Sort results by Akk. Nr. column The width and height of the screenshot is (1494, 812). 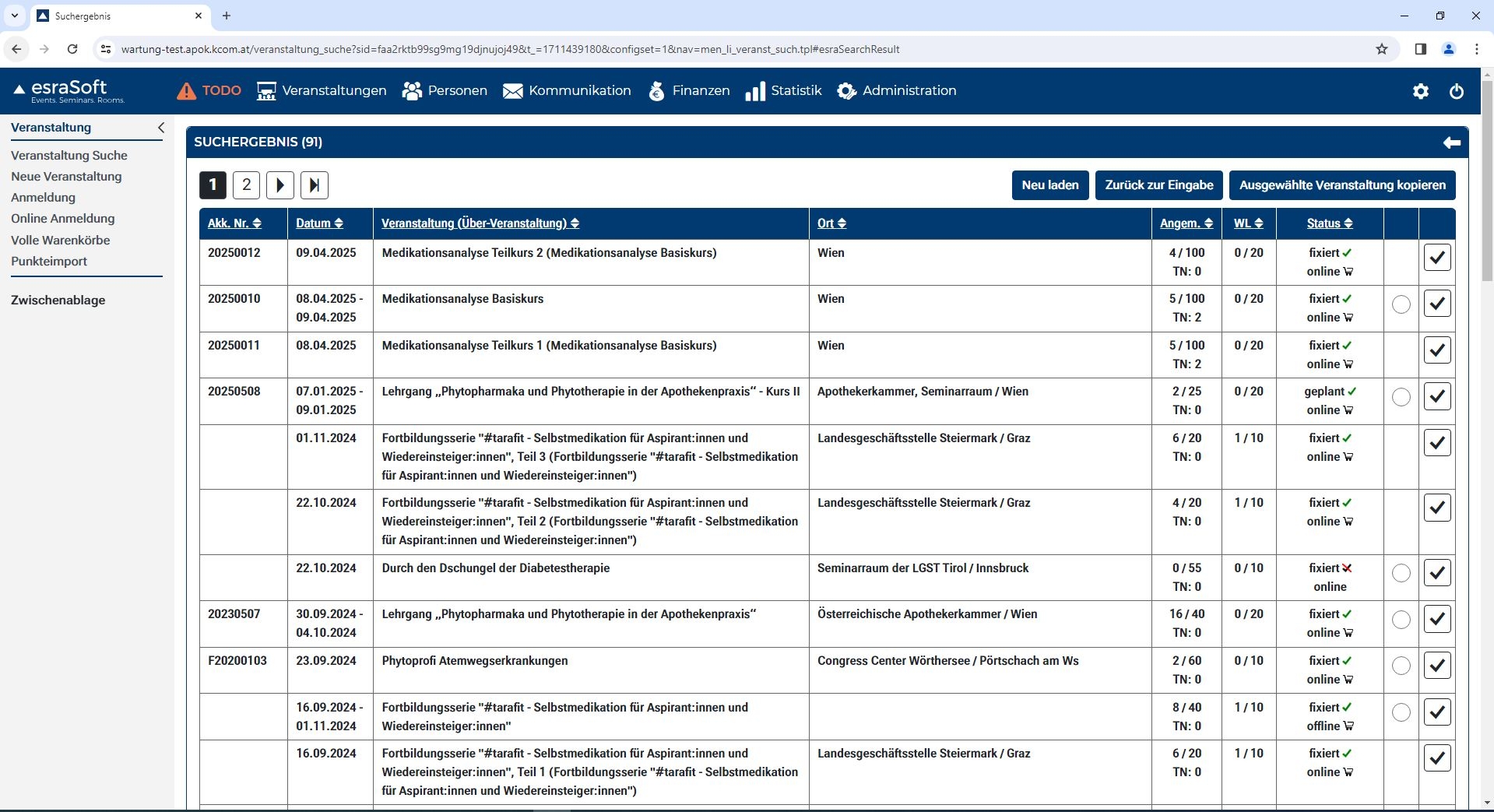pos(234,223)
